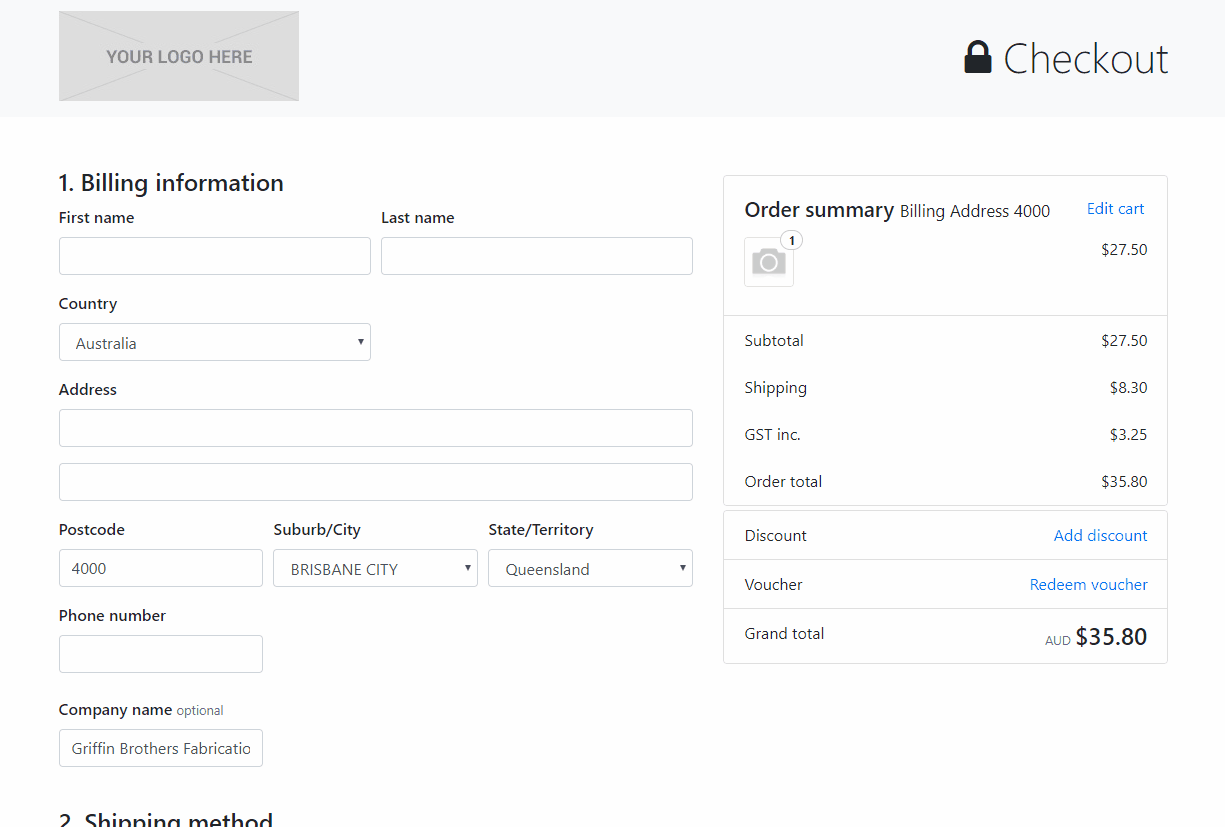Click the Add discount link

coord(1100,536)
